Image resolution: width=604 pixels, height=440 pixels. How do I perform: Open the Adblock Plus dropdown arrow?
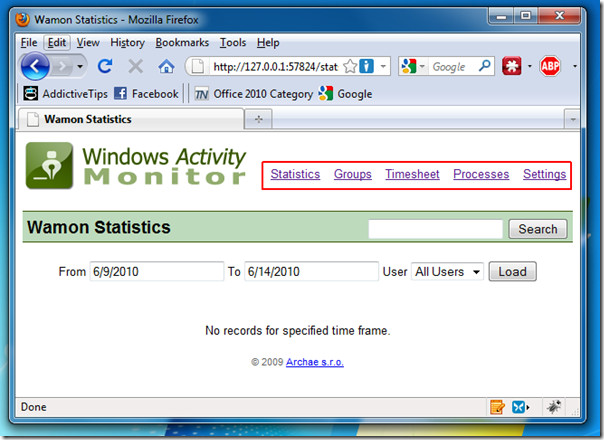tap(574, 66)
